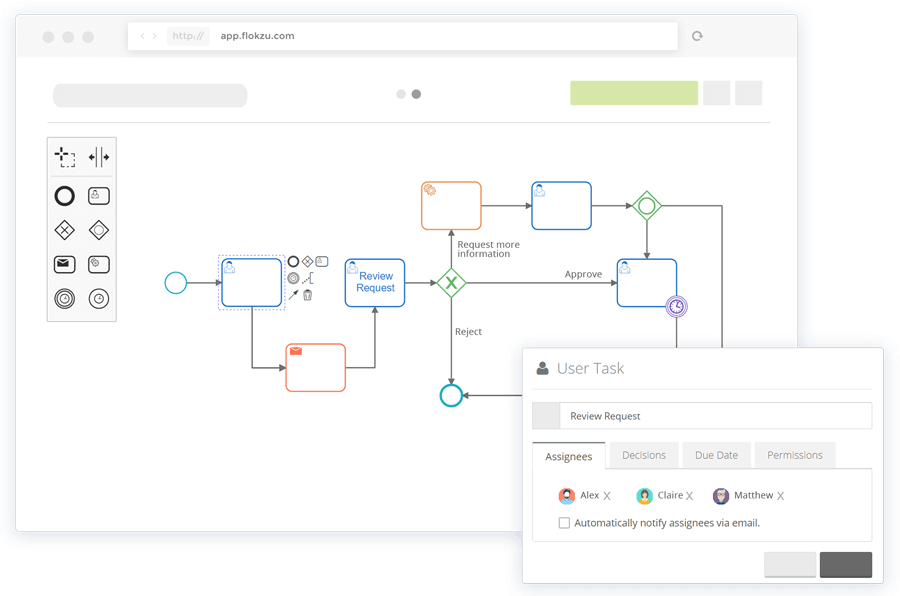900x596 pixels.
Task: Select the start event circle tool
Action: tap(64, 195)
